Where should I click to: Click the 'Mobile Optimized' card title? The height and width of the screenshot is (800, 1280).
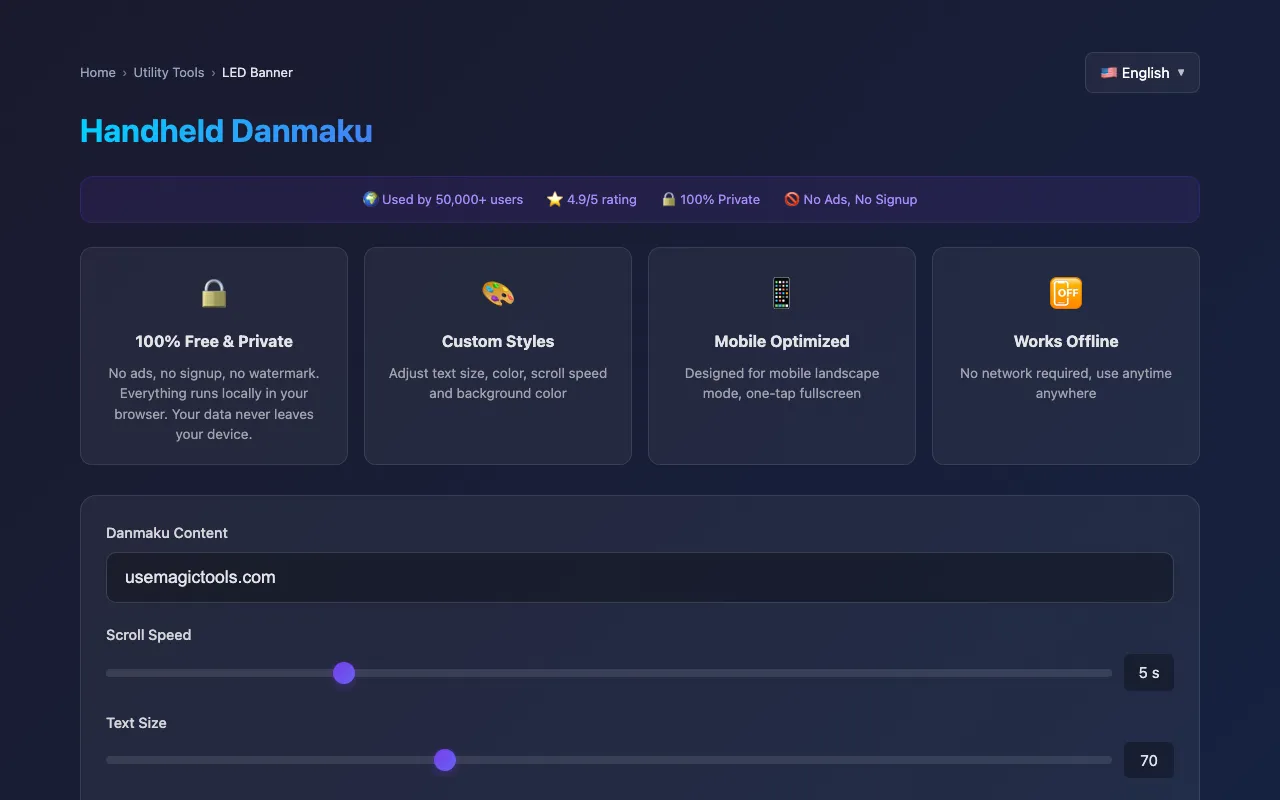pyautogui.click(x=782, y=341)
